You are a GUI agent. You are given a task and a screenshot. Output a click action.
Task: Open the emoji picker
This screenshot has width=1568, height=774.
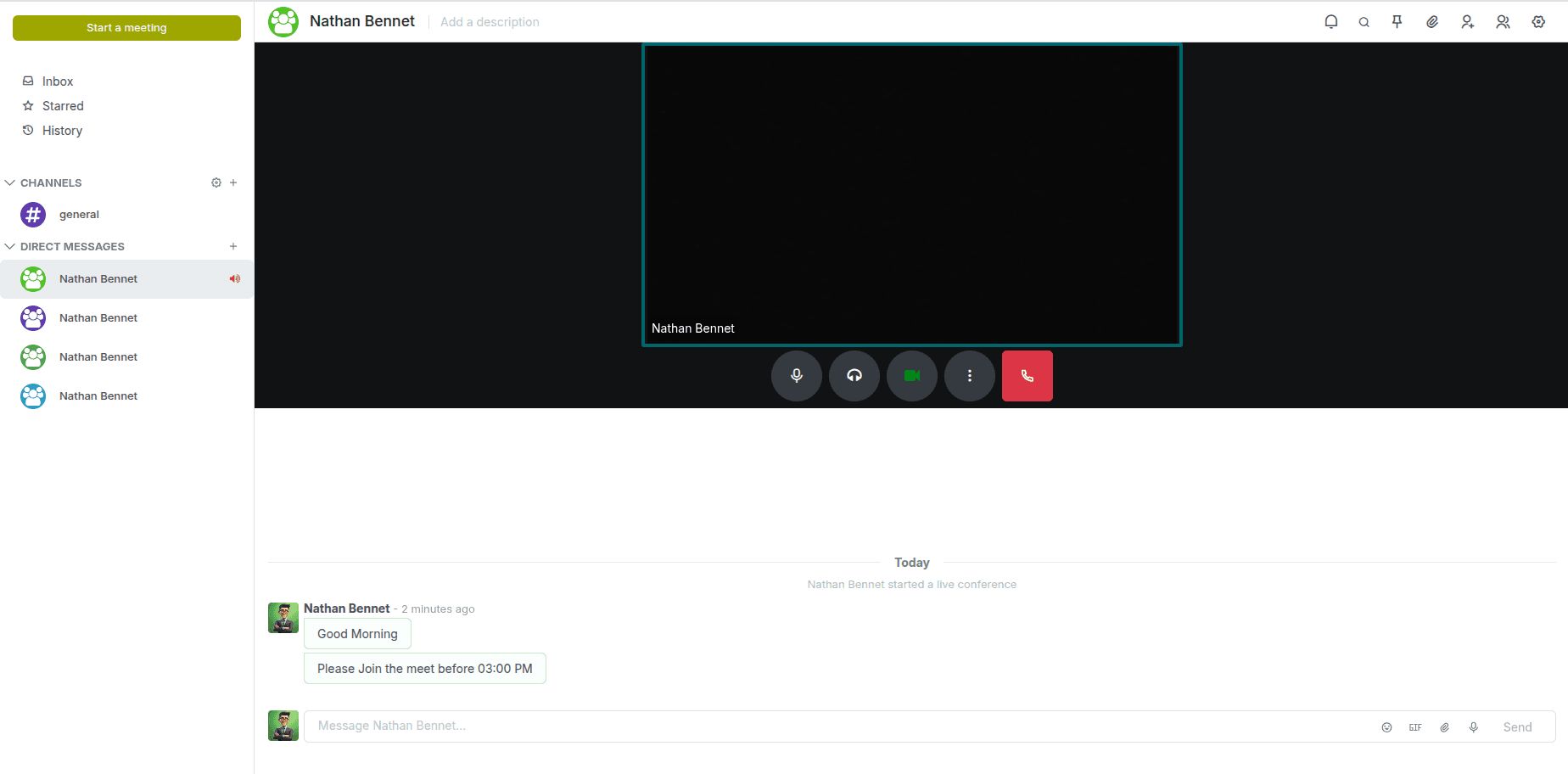(1386, 727)
